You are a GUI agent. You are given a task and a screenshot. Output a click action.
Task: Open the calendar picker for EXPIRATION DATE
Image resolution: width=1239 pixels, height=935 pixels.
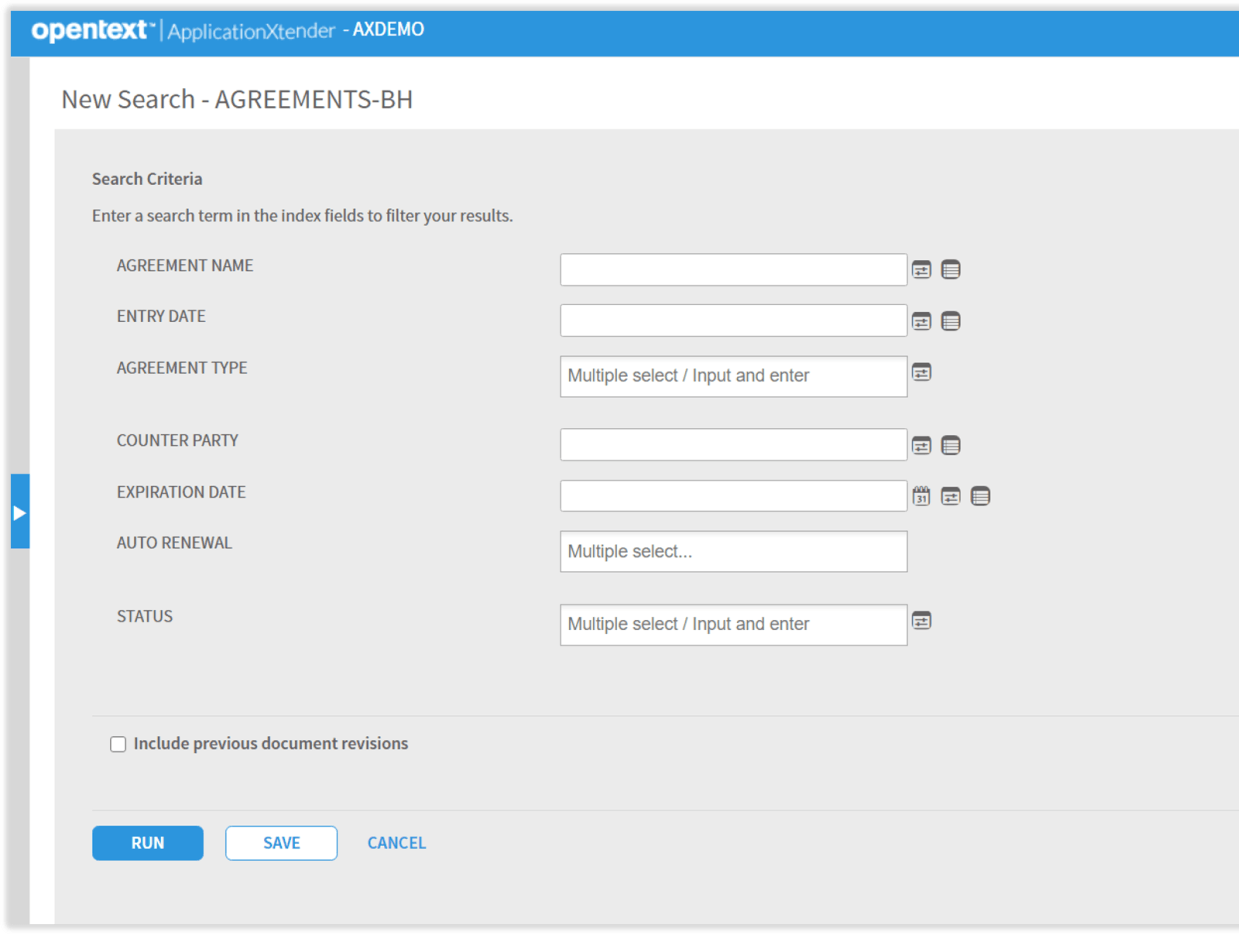point(921,495)
